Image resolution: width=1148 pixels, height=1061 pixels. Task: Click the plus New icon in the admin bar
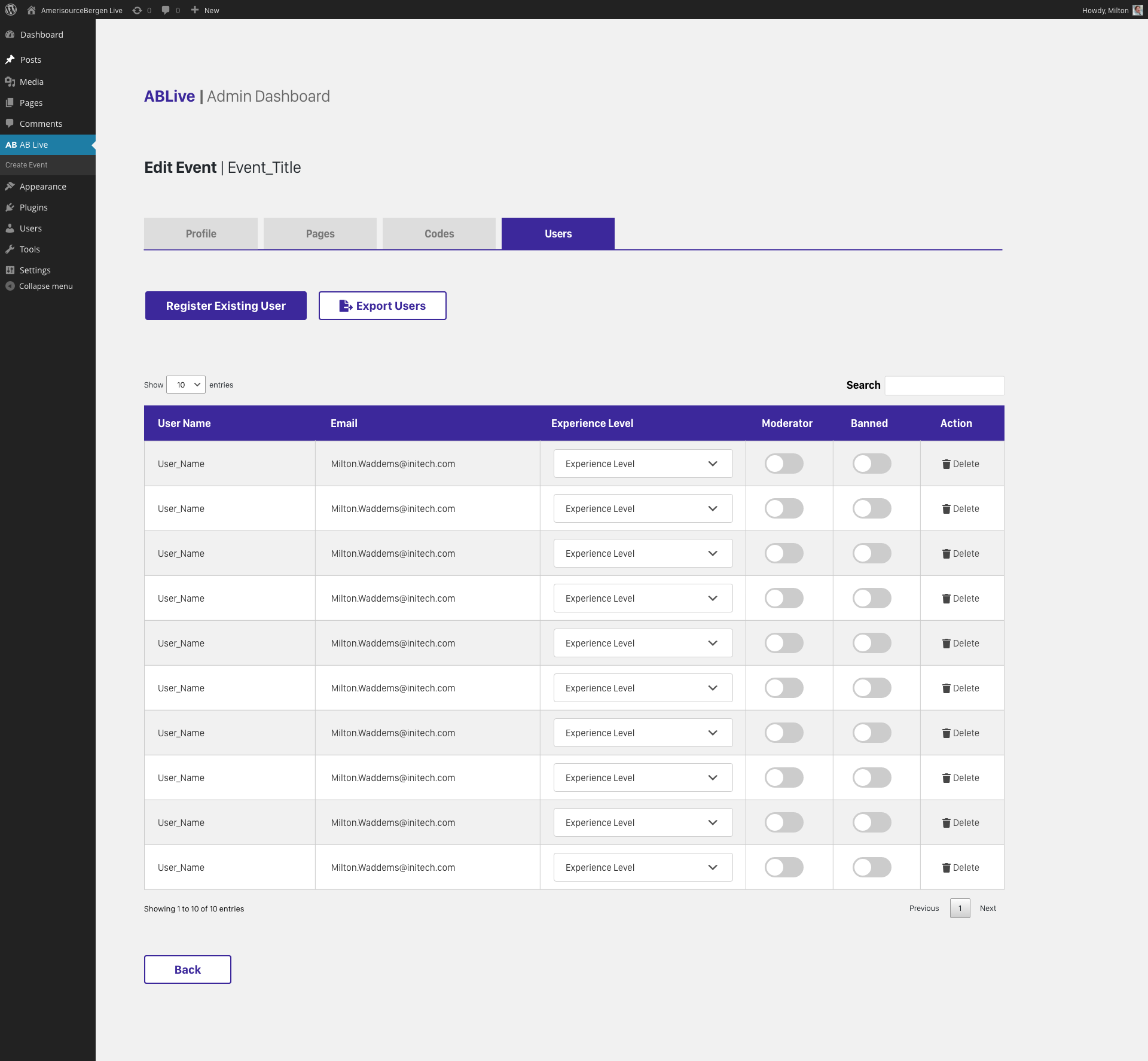[195, 10]
